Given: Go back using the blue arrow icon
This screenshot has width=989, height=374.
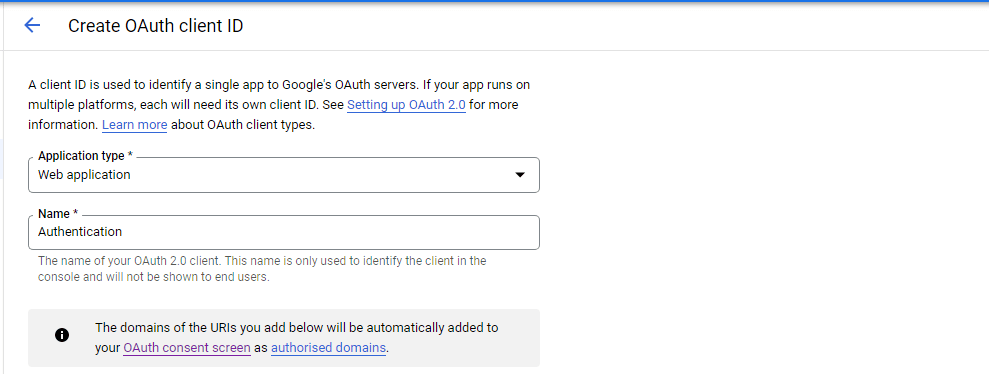Looking at the screenshot, I should pos(32,25).
